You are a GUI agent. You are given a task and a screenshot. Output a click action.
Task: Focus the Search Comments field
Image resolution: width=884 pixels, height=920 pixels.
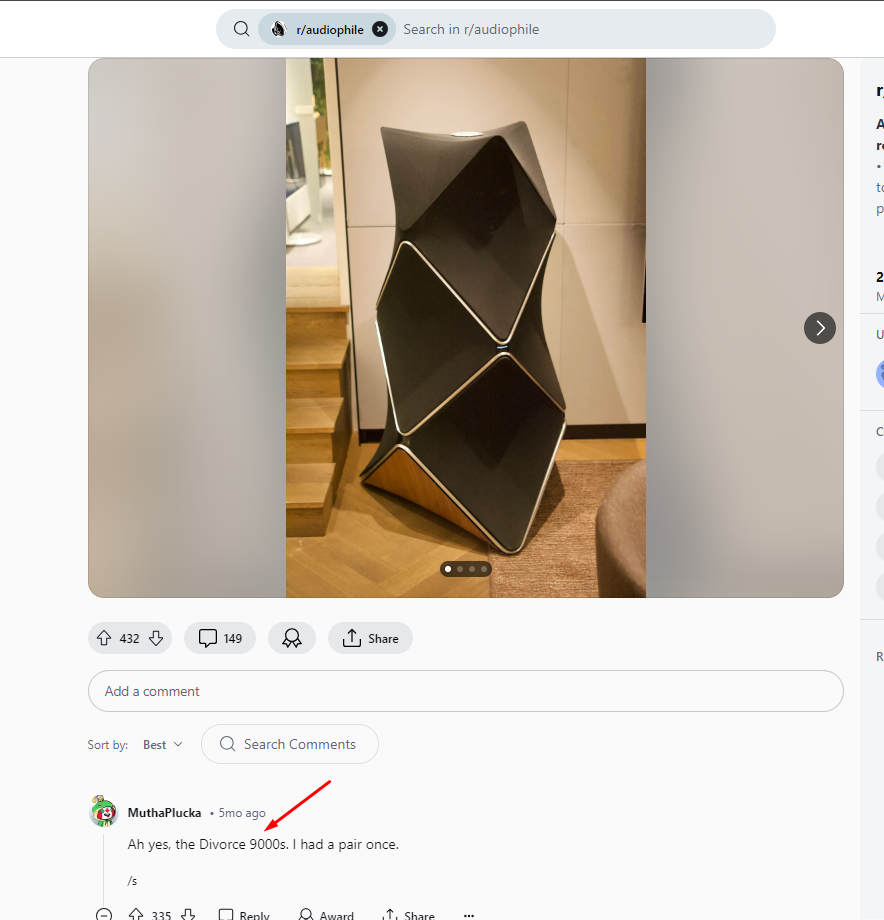pos(290,744)
